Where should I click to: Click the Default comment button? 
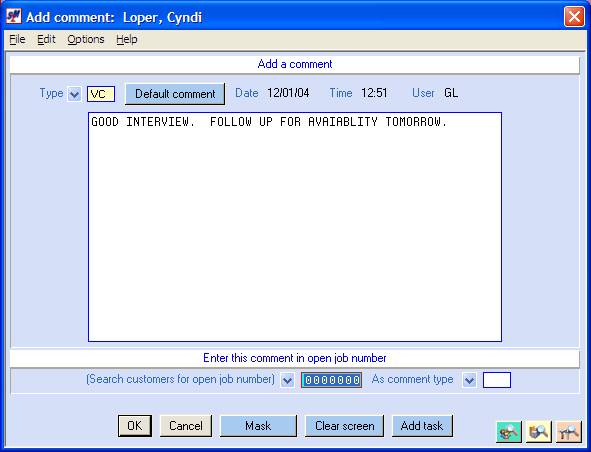pos(175,94)
